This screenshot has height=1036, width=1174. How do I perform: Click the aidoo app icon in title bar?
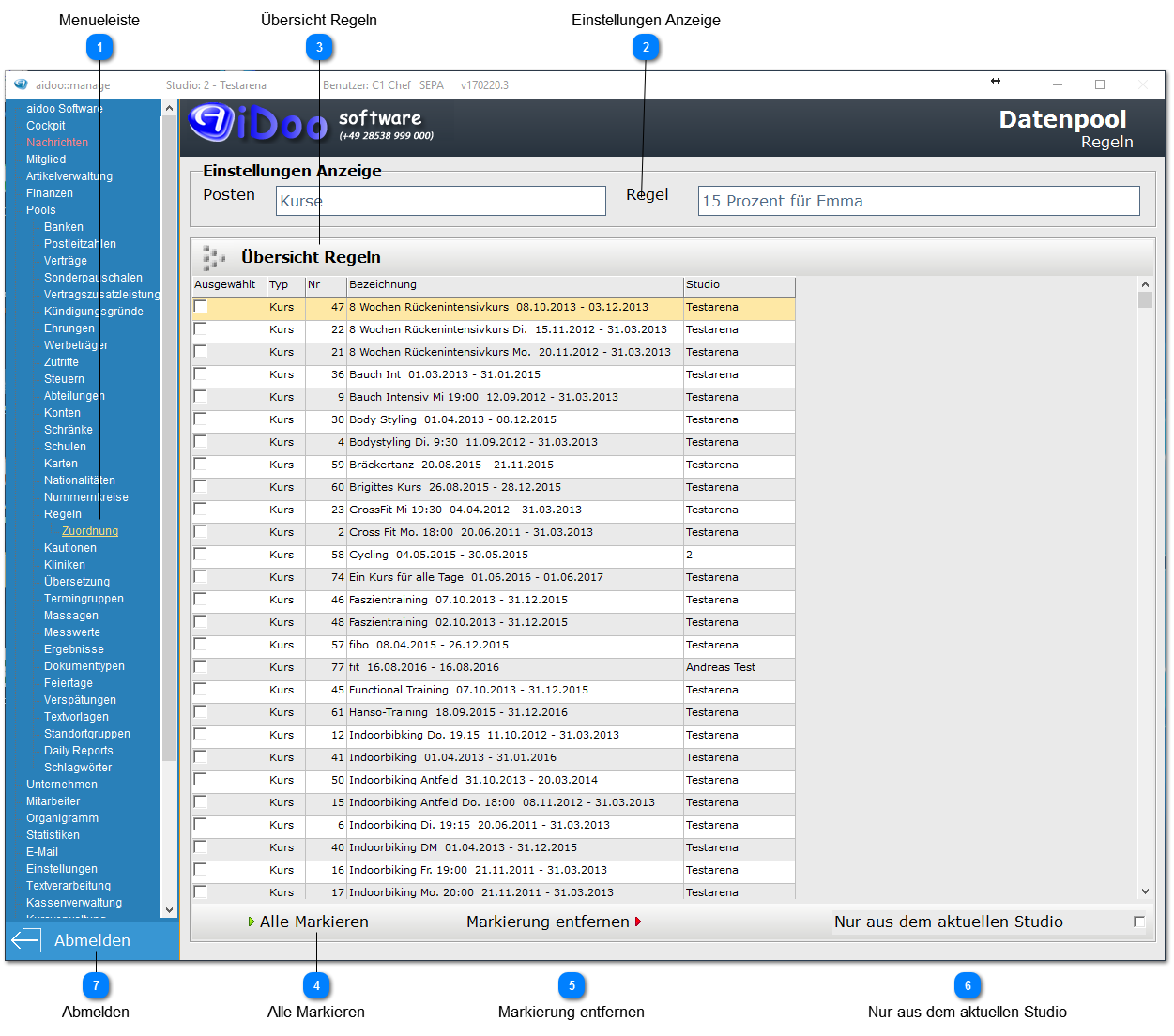[21, 84]
